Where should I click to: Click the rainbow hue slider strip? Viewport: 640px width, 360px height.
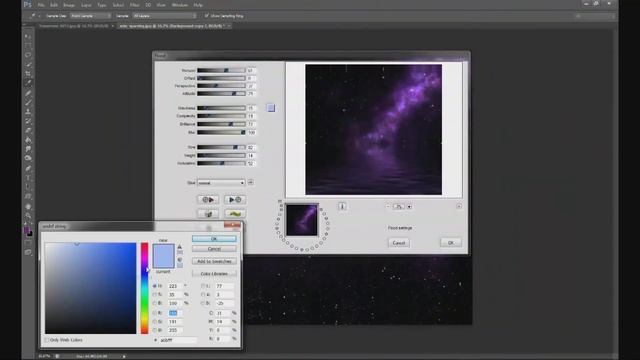coord(144,288)
